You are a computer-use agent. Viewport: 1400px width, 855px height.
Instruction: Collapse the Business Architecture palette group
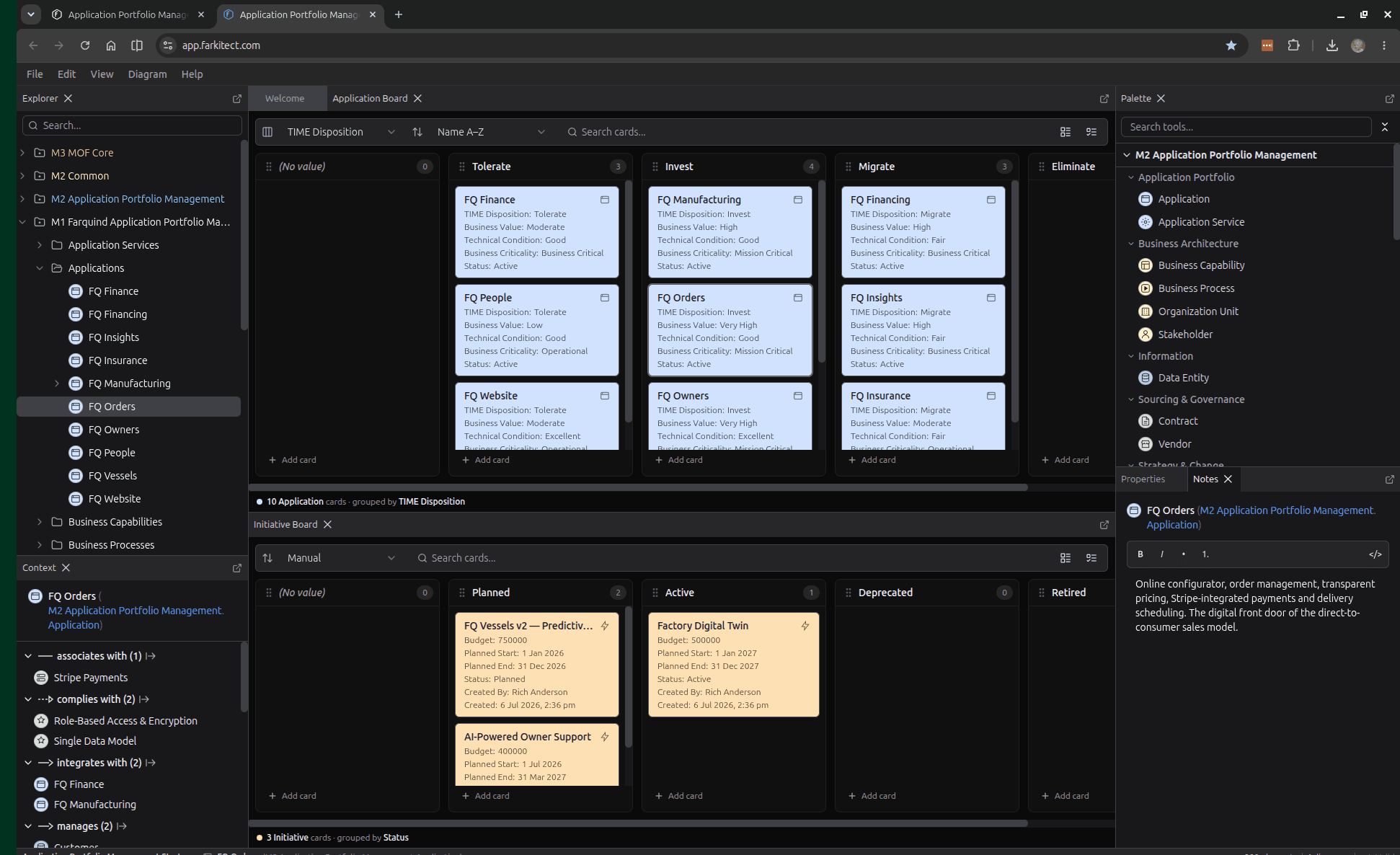pyautogui.click(x=1131, y=244)
